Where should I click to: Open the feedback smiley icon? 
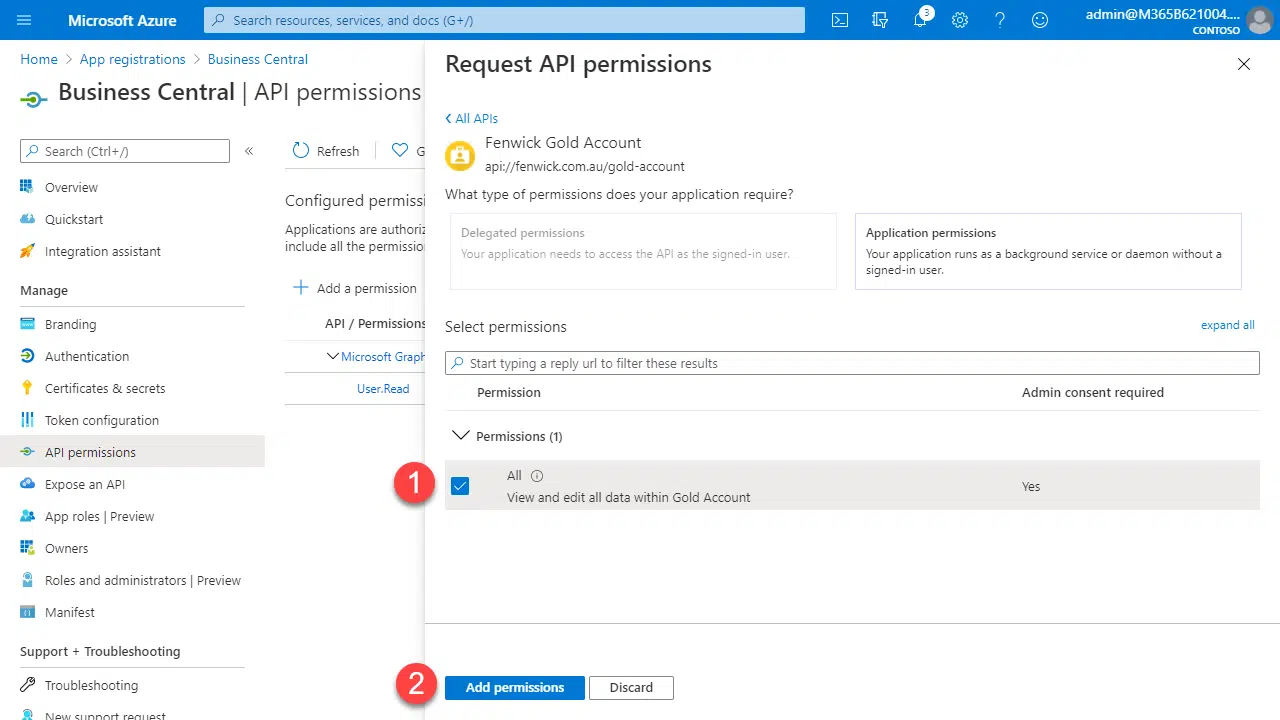(x=1040, y=20)
